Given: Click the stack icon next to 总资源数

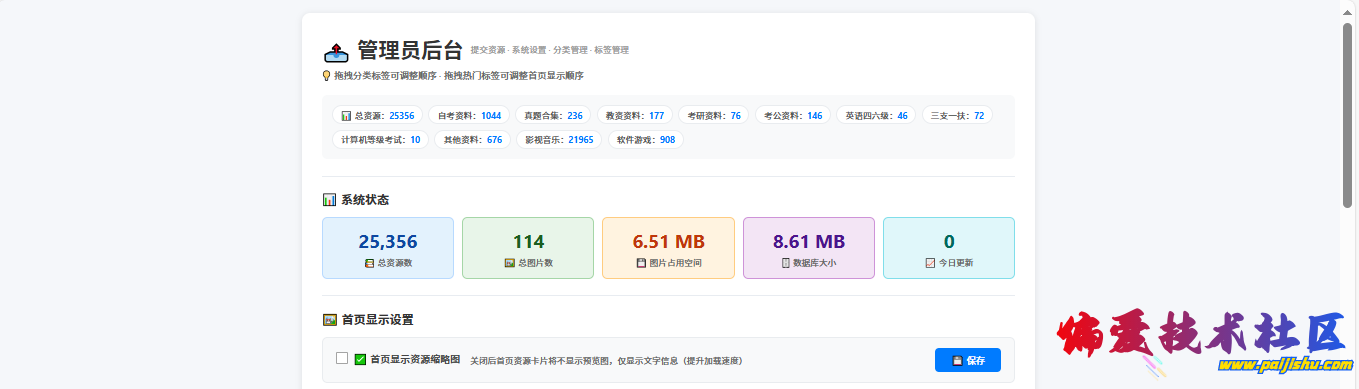Looking at the screenshot, I should [369, 263].
